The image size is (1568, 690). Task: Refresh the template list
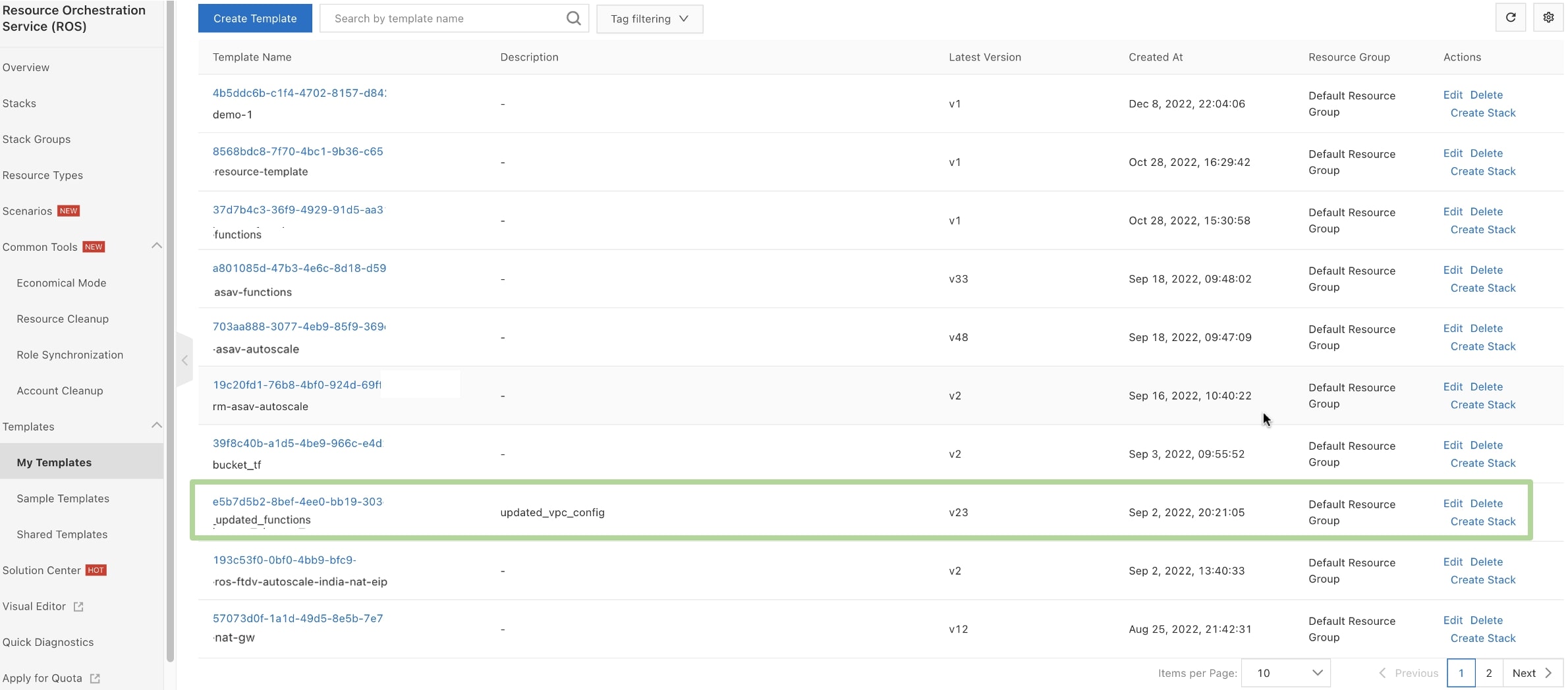[1511, 18]
